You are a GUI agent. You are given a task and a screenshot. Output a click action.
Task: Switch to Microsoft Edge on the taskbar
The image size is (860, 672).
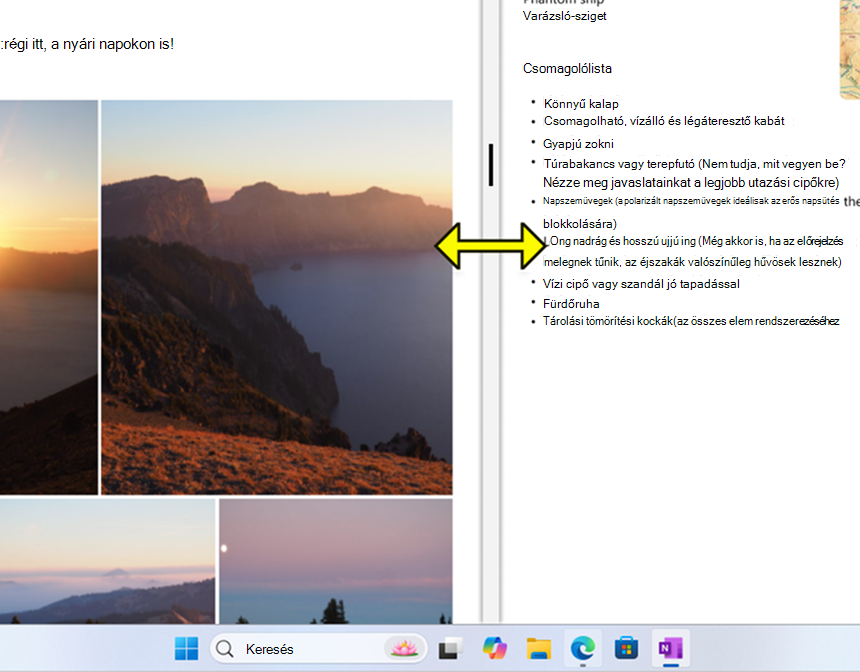582,649
